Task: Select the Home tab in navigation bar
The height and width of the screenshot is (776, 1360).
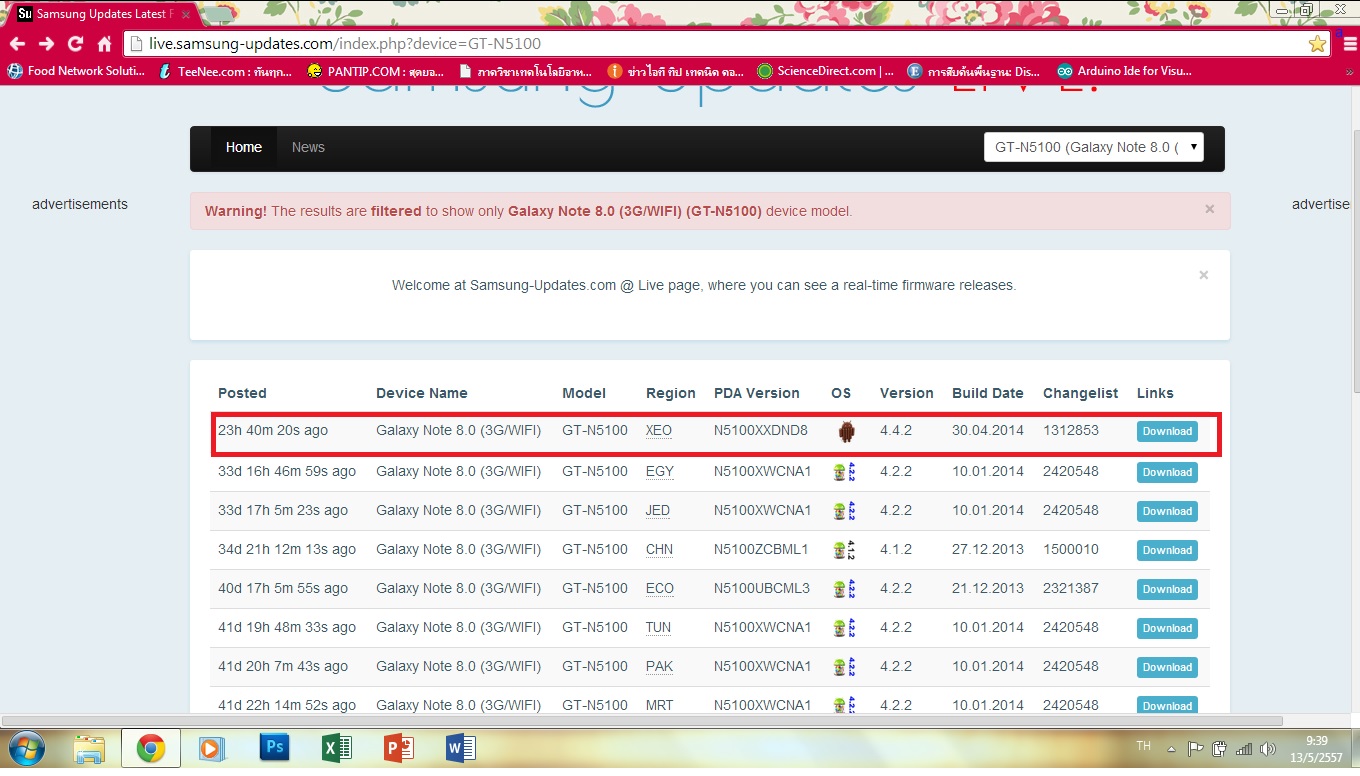Action: click(x=243, y=147)
